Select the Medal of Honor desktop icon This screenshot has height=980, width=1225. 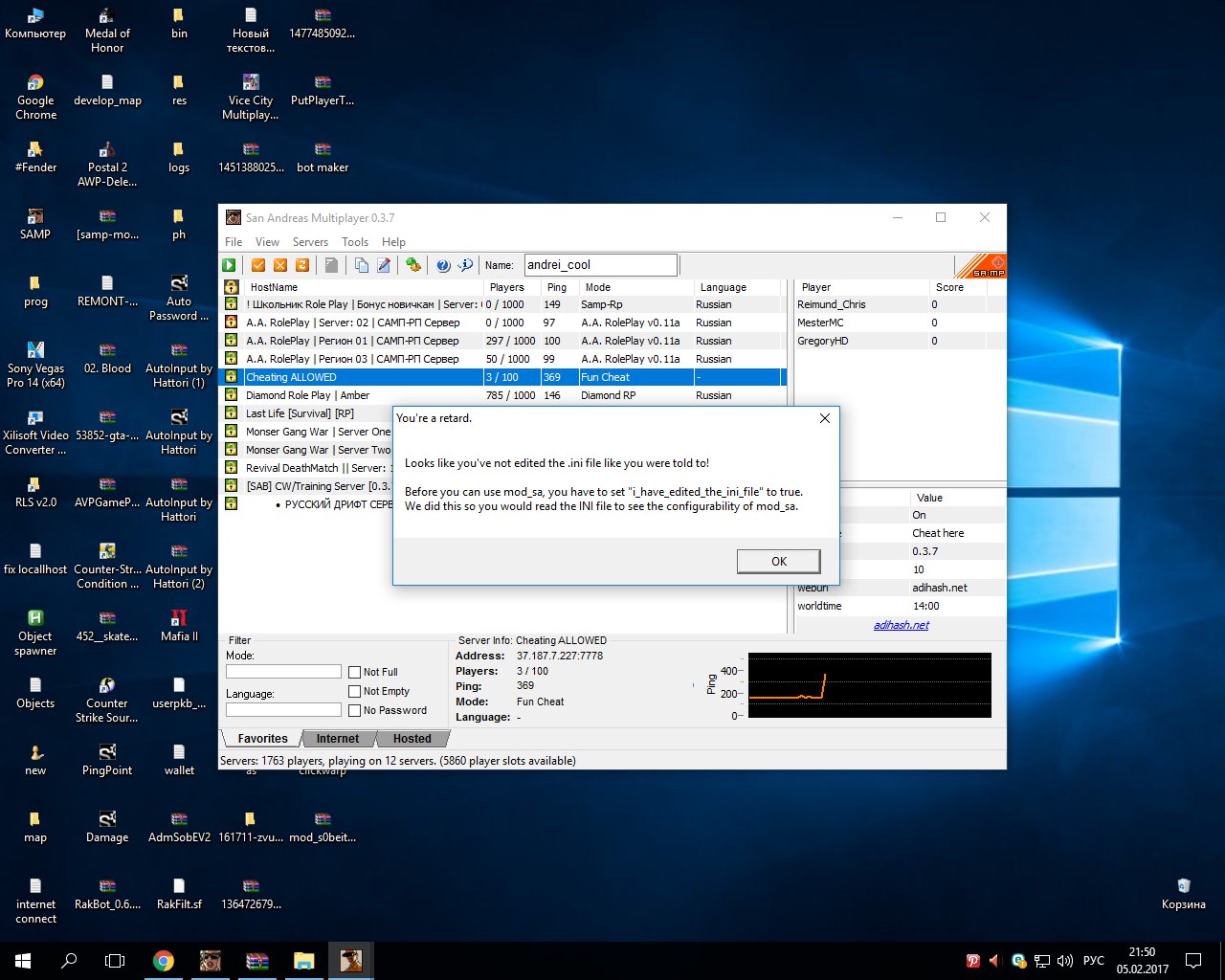point(107,31)
